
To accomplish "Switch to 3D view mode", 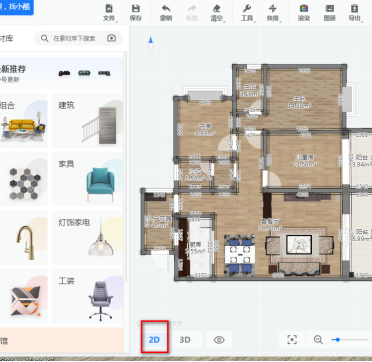I will click(x=185, y=340).
